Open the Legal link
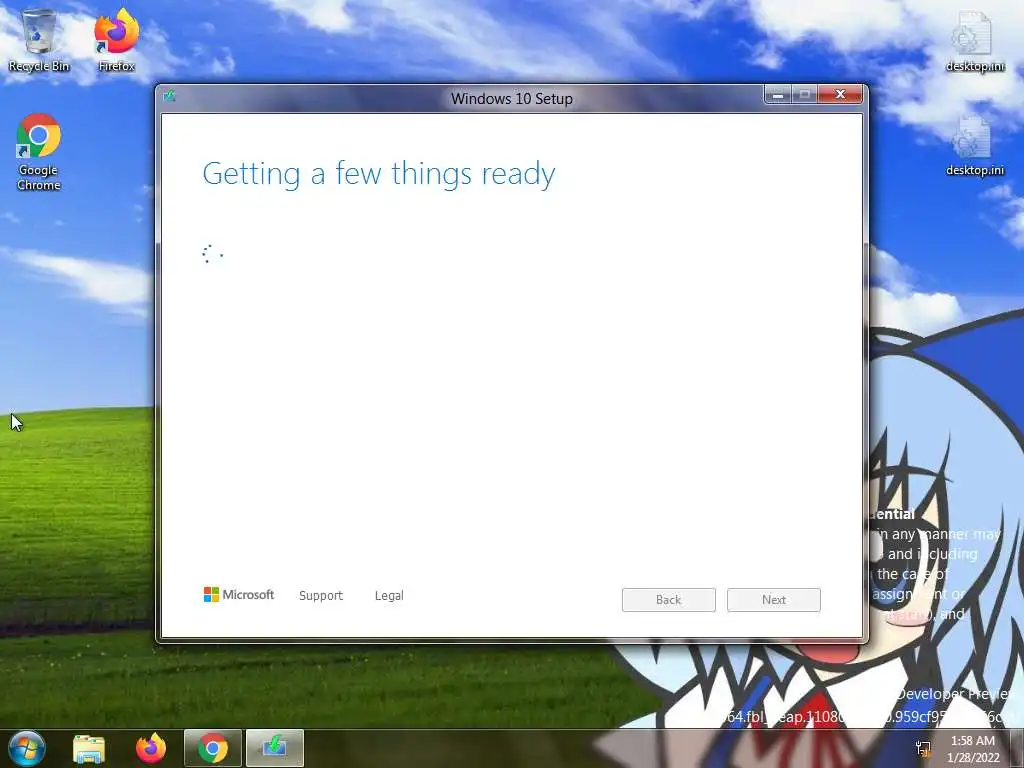The image size is (1024, 768). (389, 596)
